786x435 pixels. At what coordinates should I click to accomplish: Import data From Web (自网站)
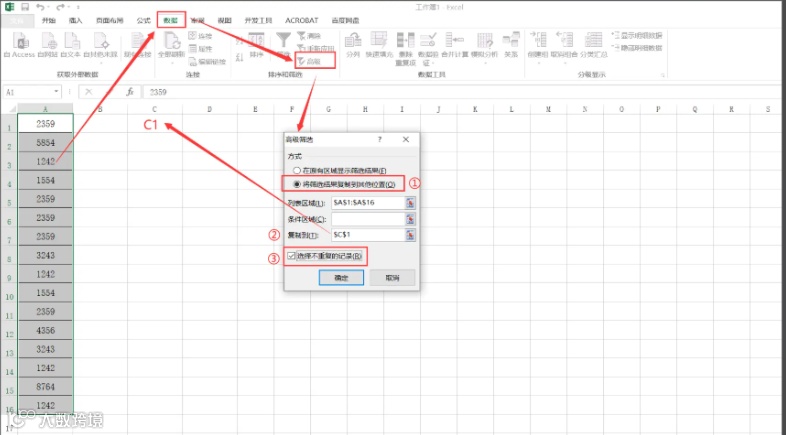pos(48,44)
